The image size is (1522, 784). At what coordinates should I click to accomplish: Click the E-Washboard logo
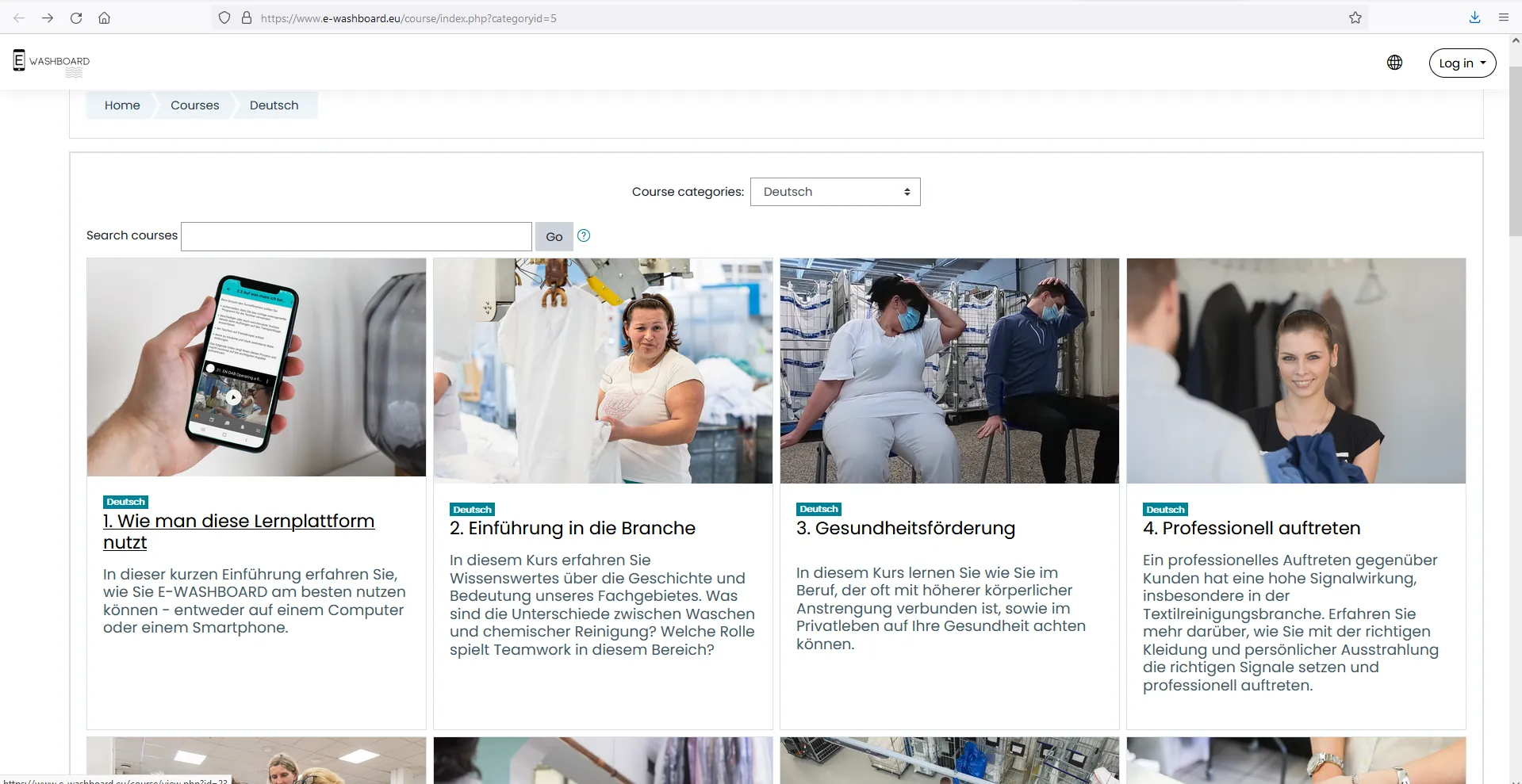[52, 62]
